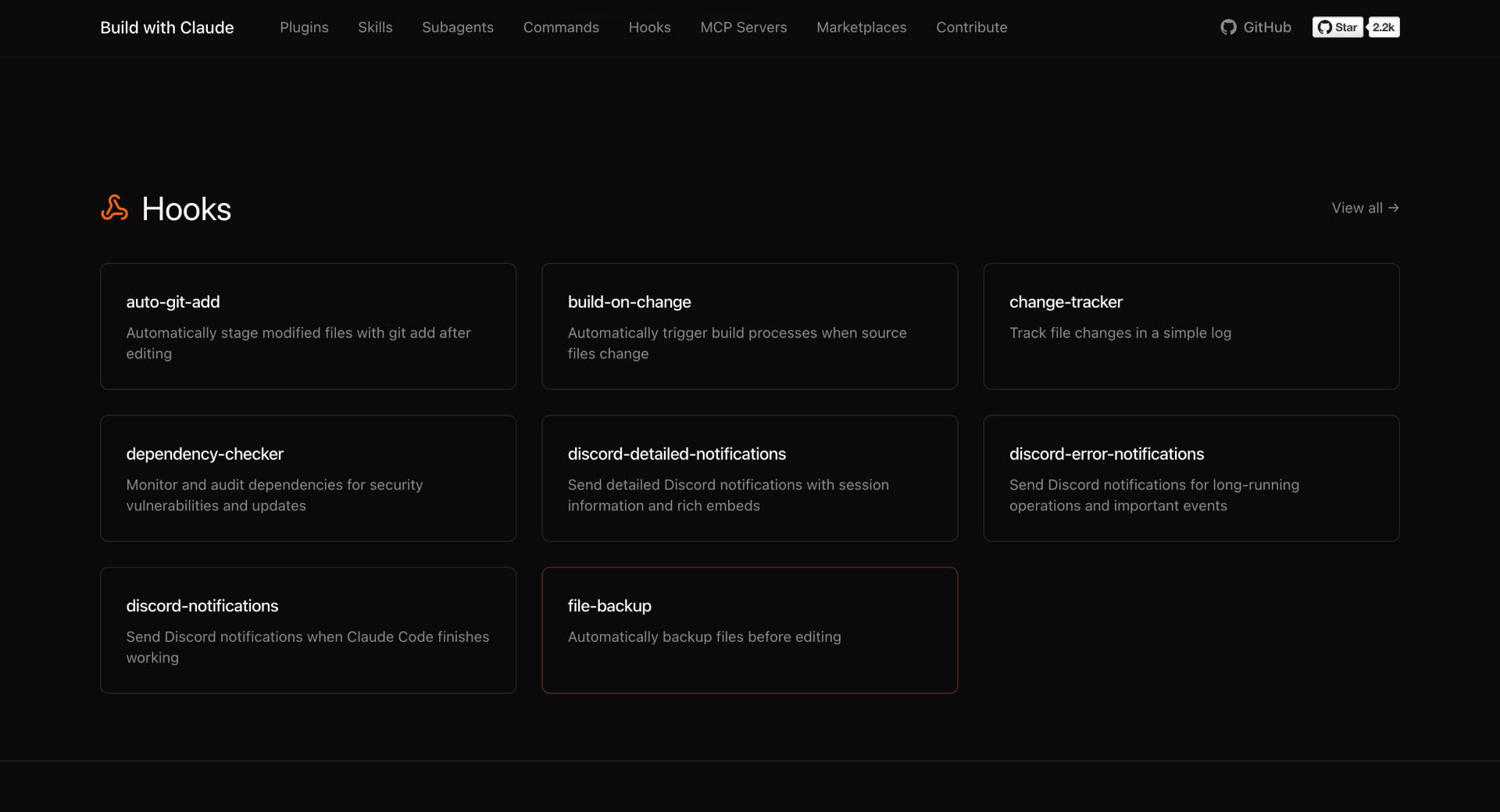Go to the Contribute page
This screenshot has height=812, width=1500.
(971, 27)
